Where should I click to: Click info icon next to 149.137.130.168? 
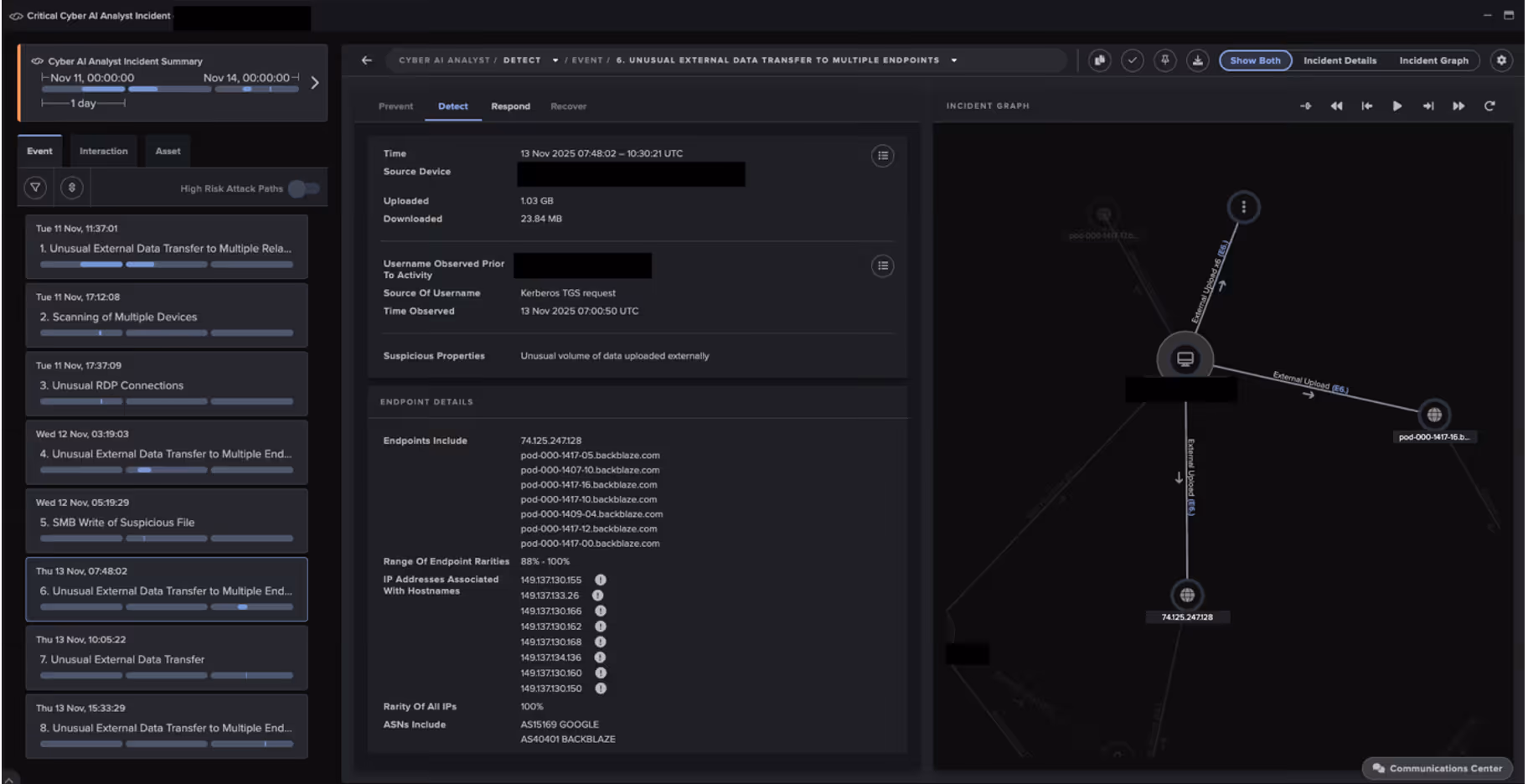601,642
